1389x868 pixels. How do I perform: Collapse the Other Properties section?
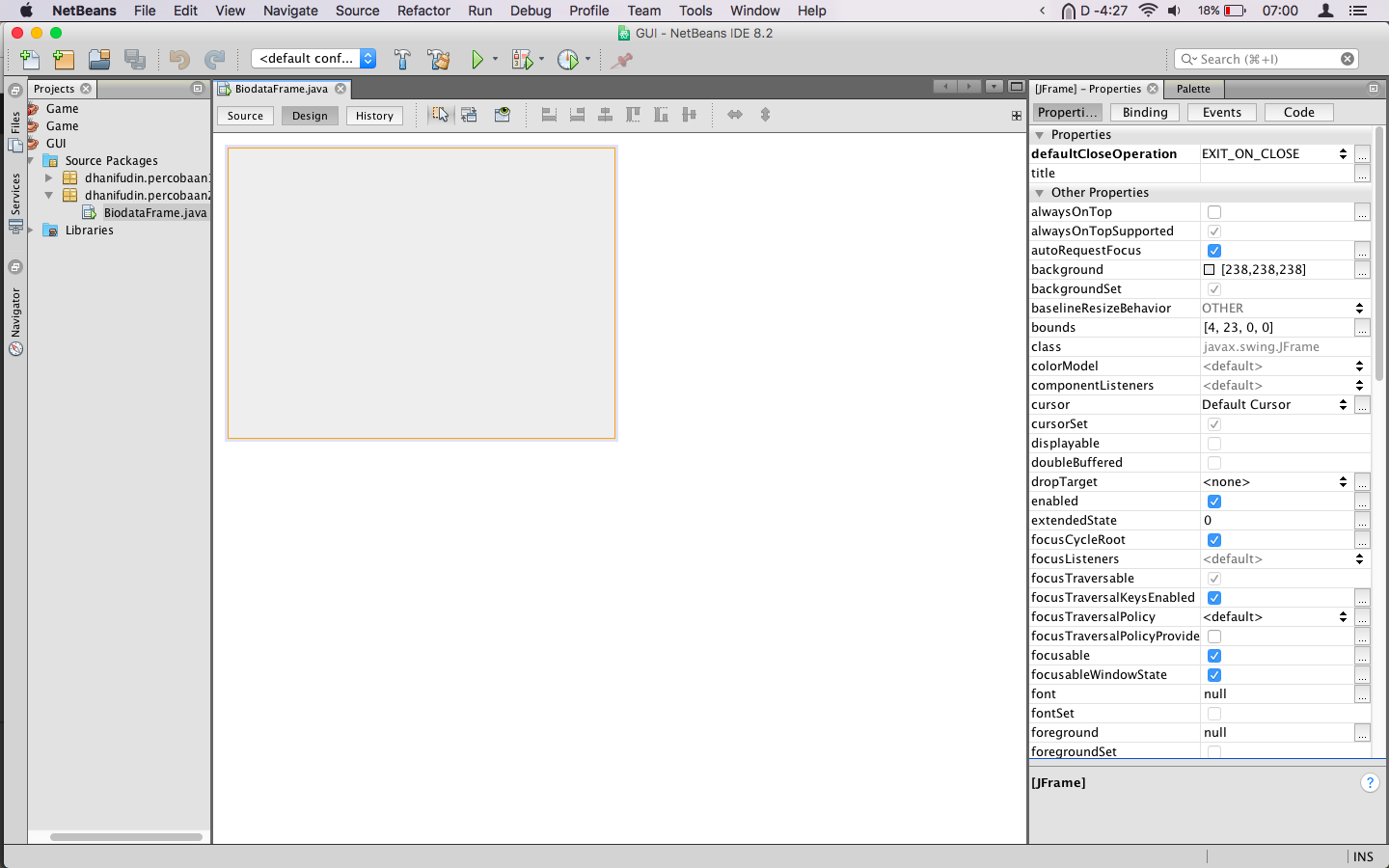tap(1040, 193)
